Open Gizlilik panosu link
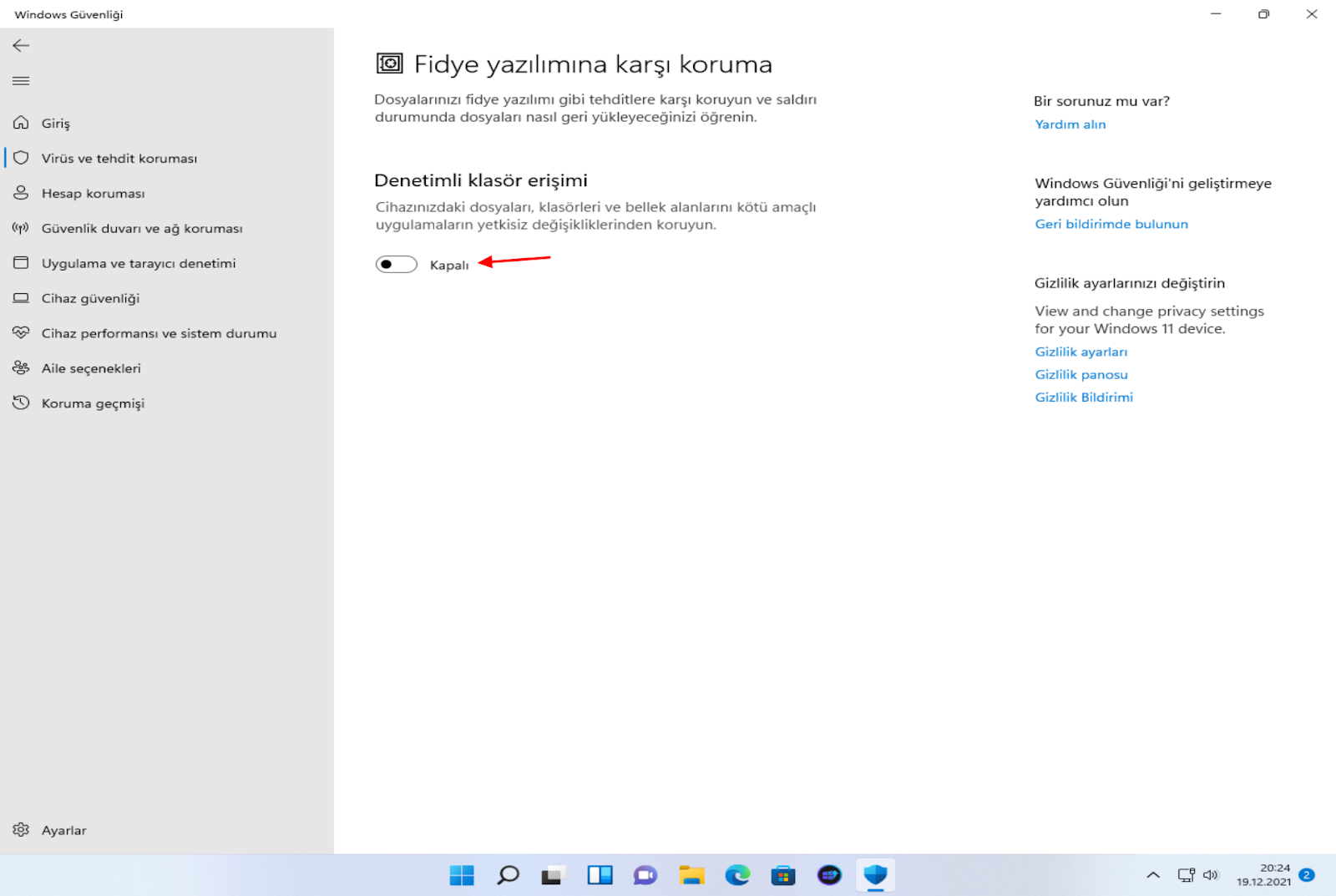The width and height of the screenshot is (1336, 896). click(x=1081, y=374)
